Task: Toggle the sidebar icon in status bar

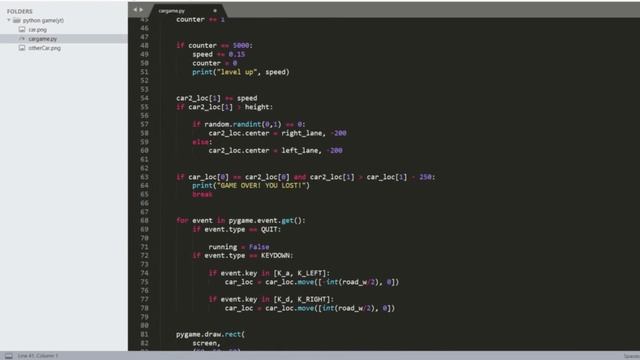Action: [x=9, y=356]
